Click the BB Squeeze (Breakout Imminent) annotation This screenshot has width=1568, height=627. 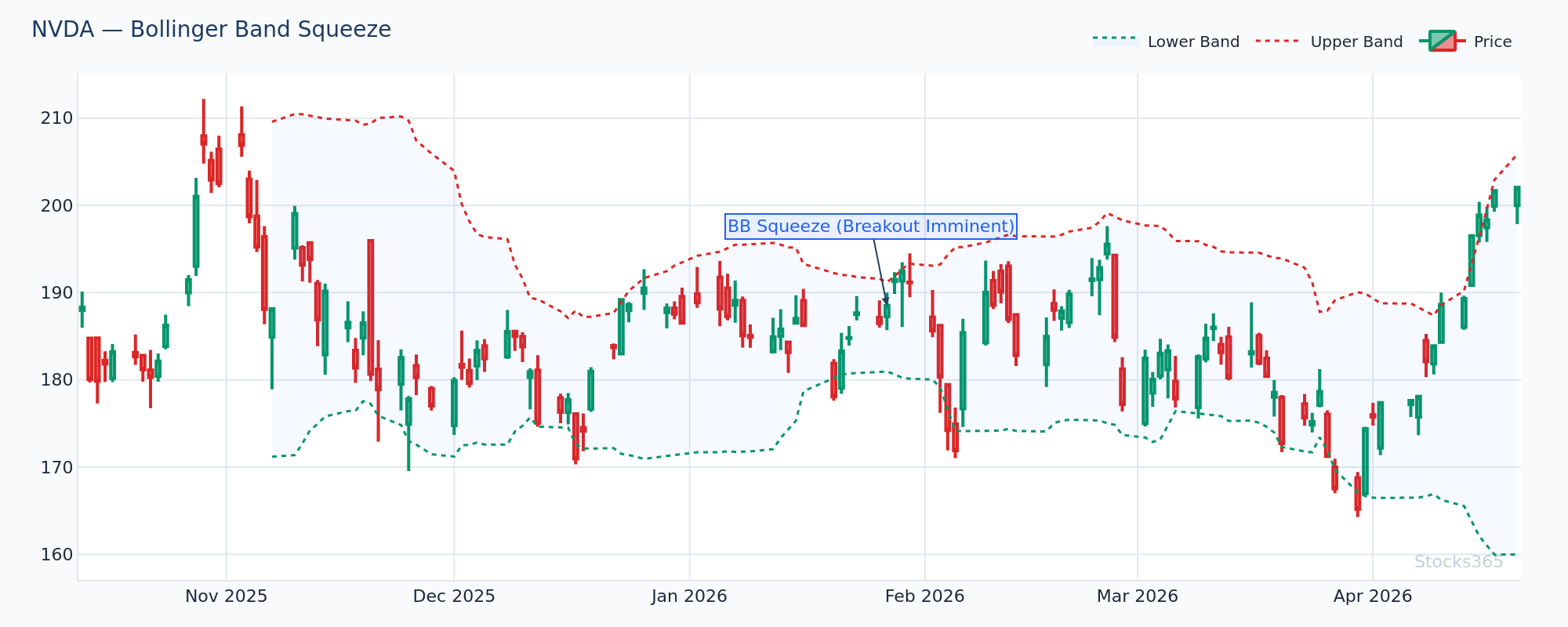871,227
